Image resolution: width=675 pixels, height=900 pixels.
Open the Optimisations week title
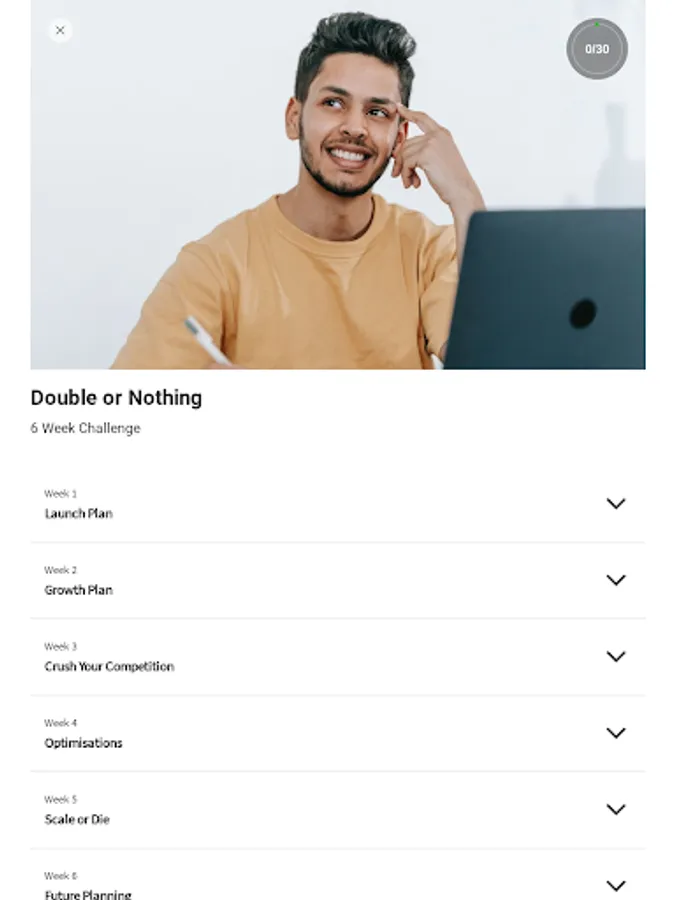pyautogui.click(x=83, y=743)
